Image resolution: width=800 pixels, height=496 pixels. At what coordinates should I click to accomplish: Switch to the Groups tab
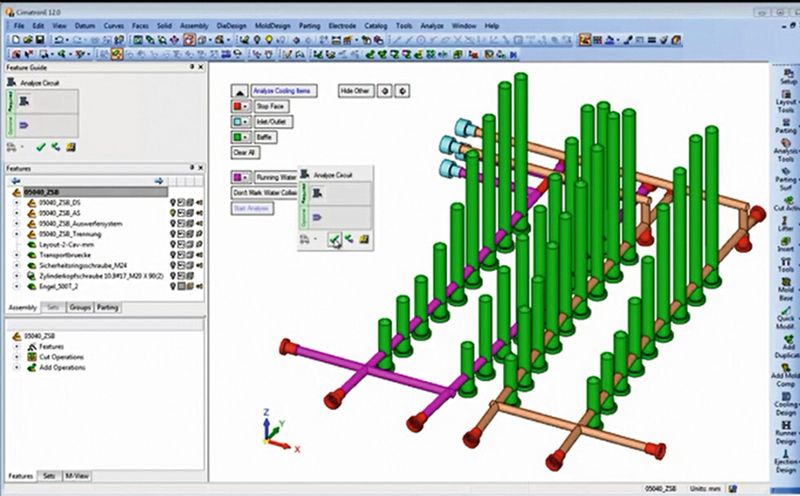(x=80, y=307)
